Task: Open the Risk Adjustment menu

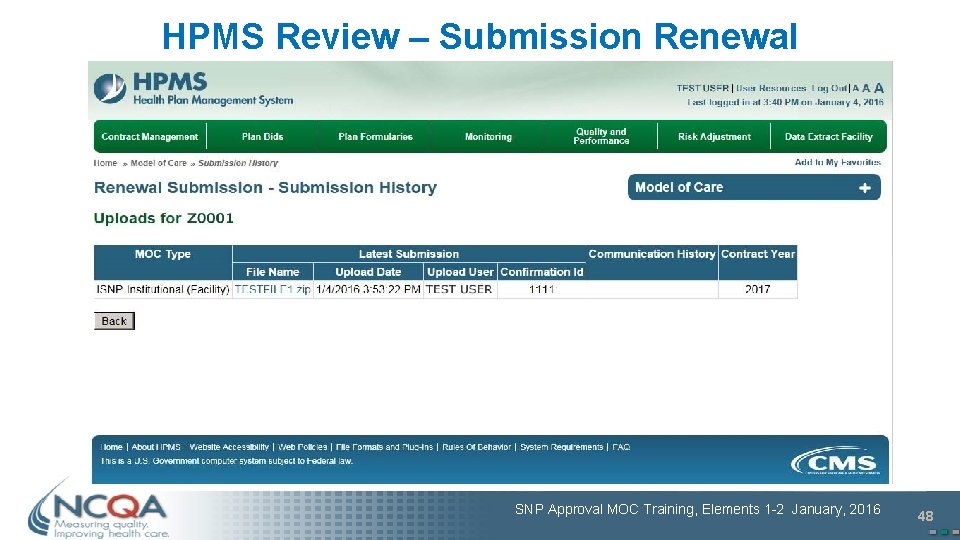Action: pyautogui.click(x=714, y=137)
